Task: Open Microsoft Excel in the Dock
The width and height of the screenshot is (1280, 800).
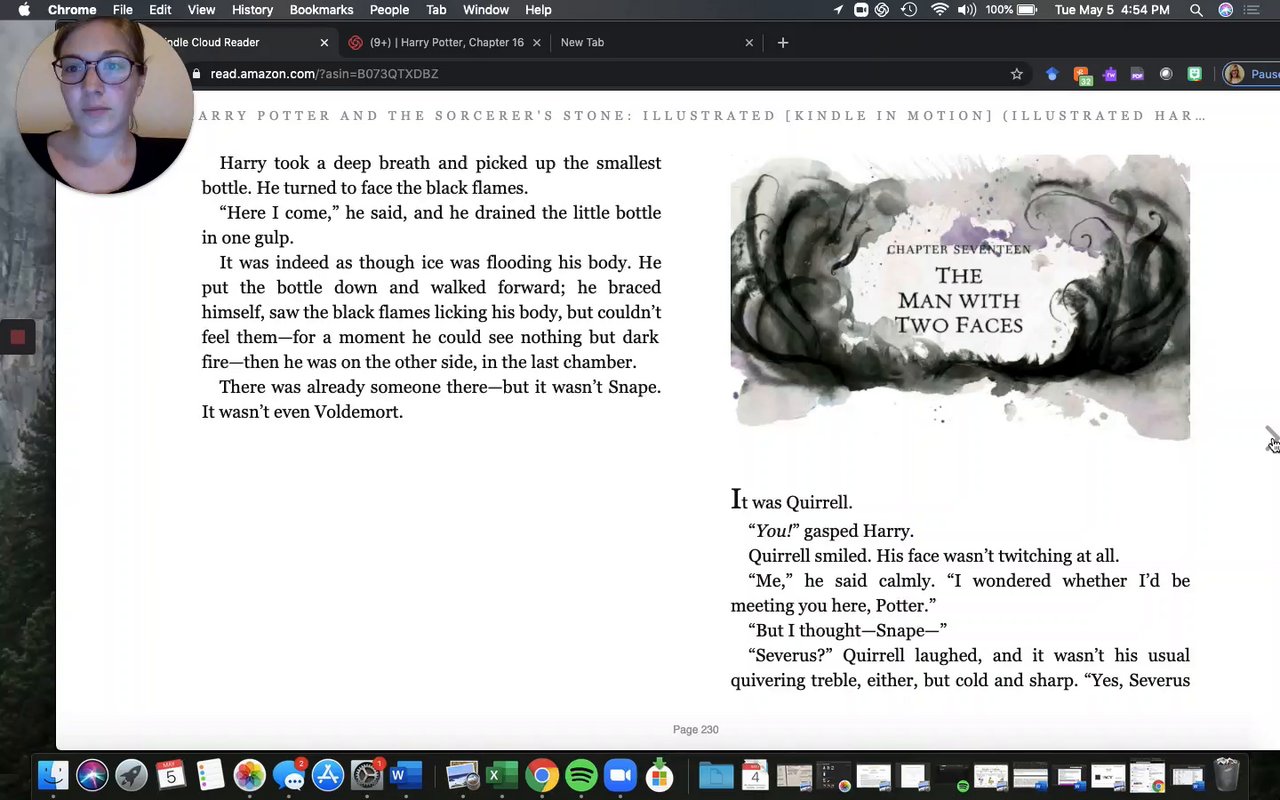Action: [x=501, y=775]
